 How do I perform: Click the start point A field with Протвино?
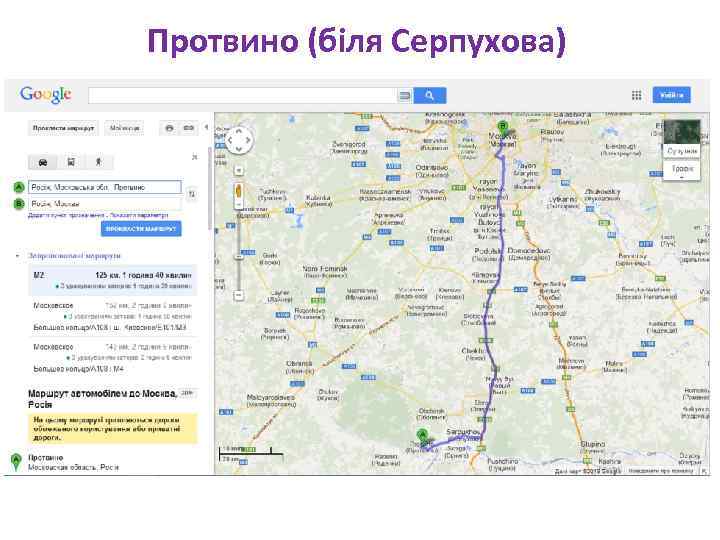pos(105,187)
